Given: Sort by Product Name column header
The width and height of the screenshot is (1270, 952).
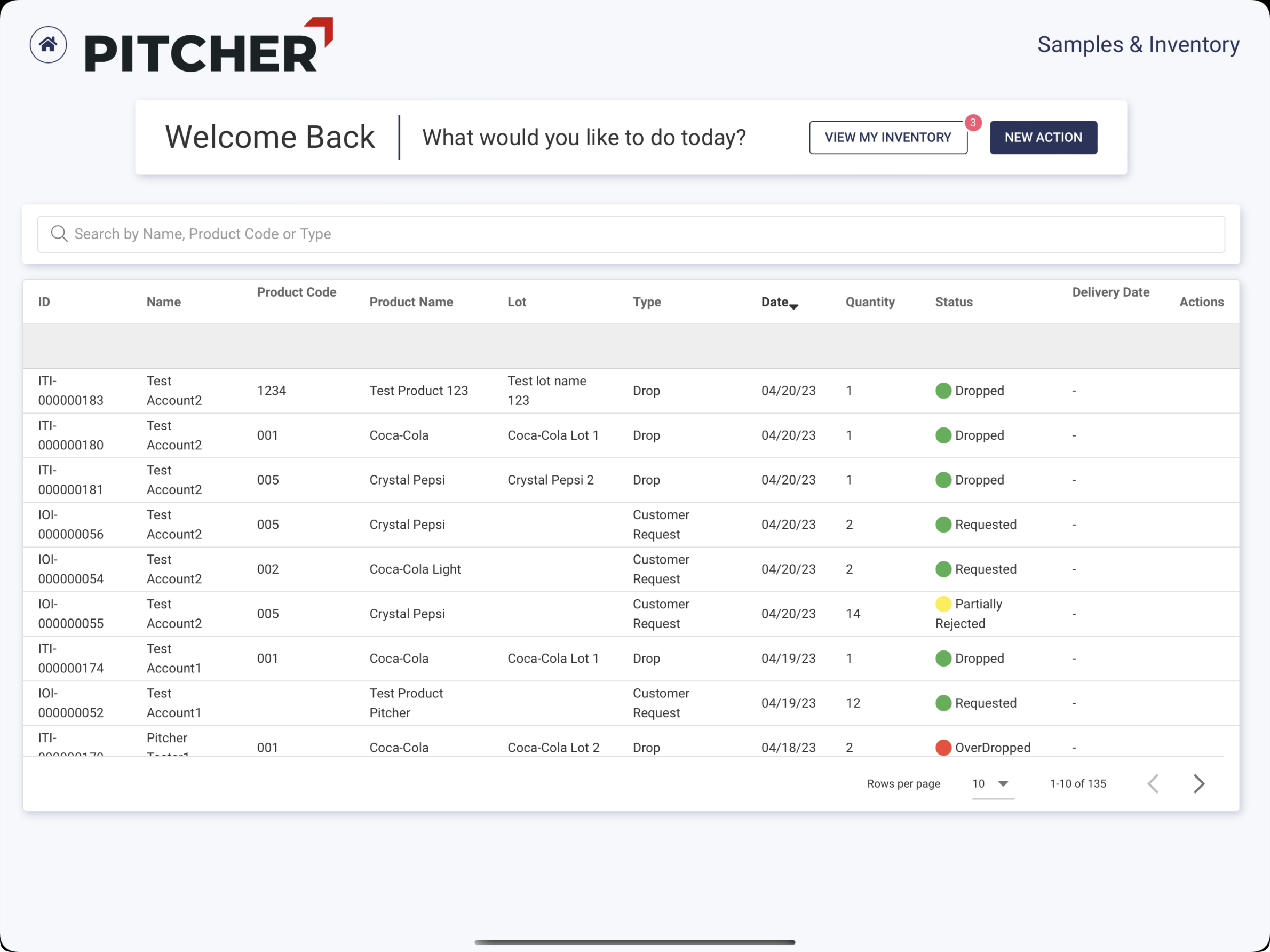Looking at the screenshot, I should (x=411, y=302).
